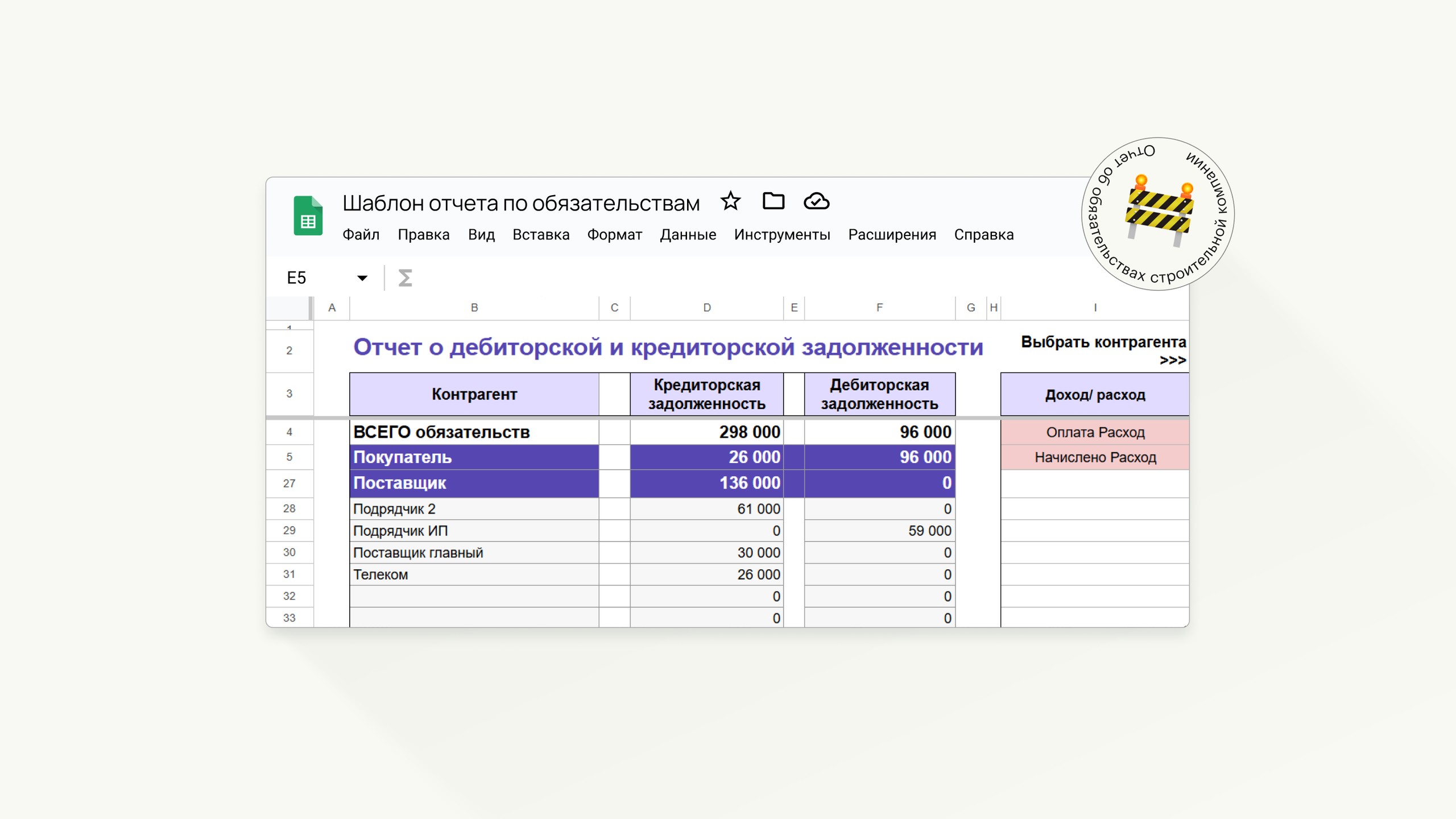Click the Выбрать контрагента >>> cell
The height and width of the screenshot is (819, 1456).
[1095, 350]
